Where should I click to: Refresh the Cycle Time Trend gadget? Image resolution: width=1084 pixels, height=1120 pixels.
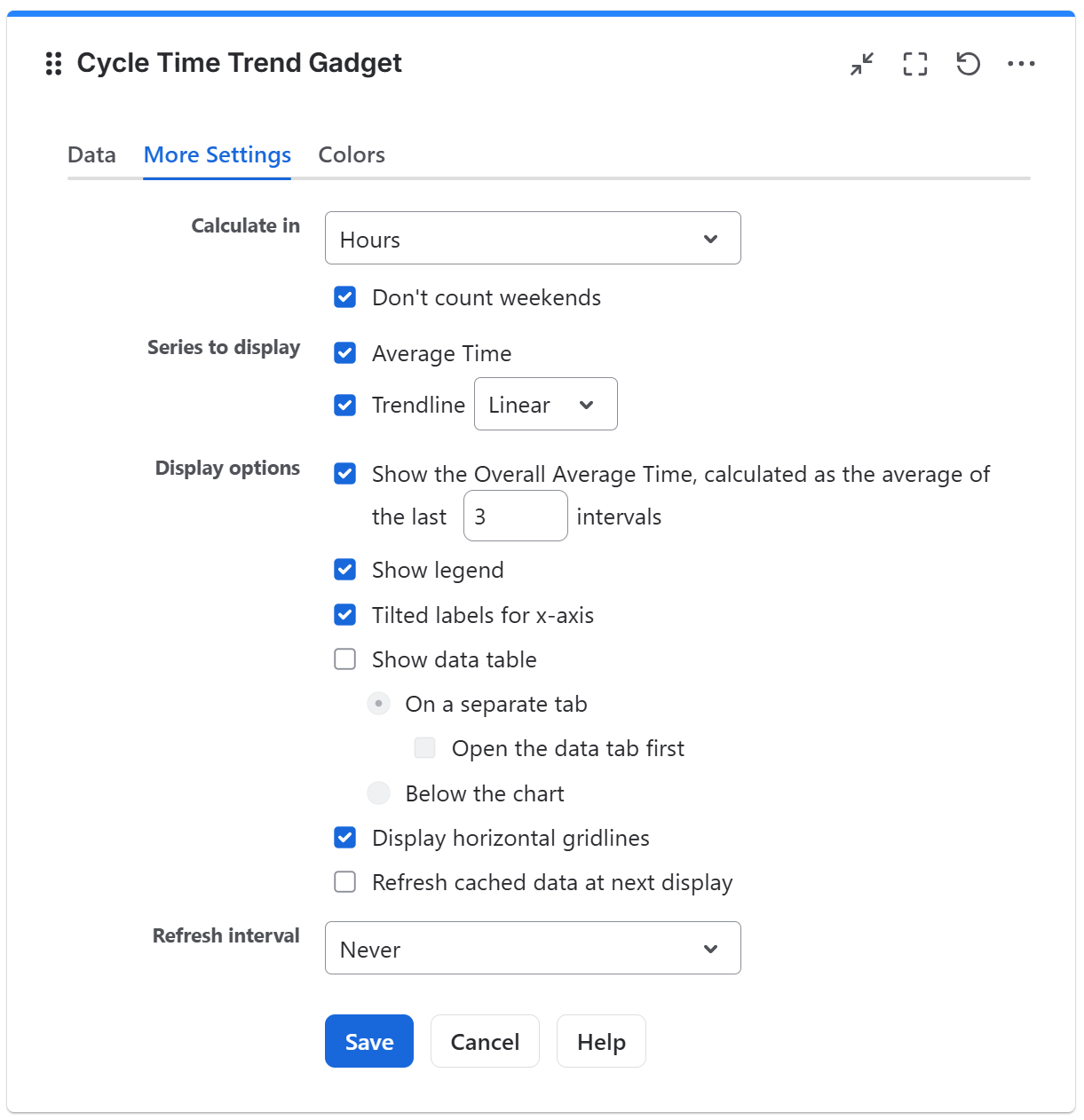pos(968,64)
